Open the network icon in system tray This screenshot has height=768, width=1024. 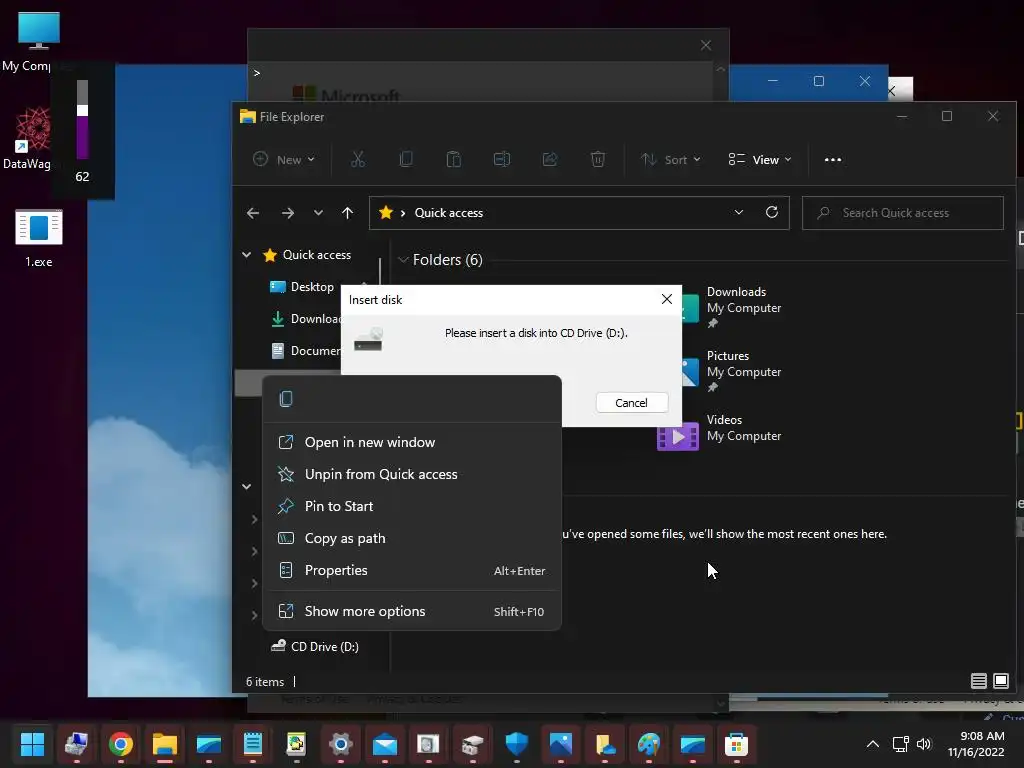click(901, 744)
